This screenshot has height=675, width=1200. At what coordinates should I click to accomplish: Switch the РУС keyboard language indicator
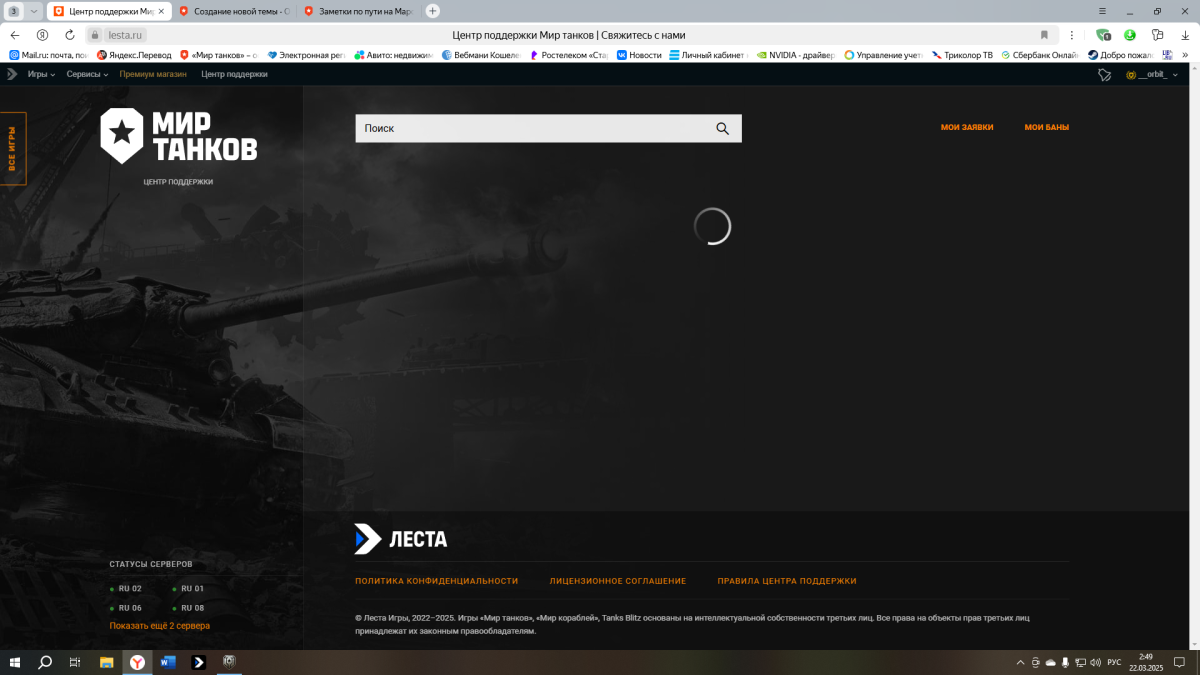1114,662
